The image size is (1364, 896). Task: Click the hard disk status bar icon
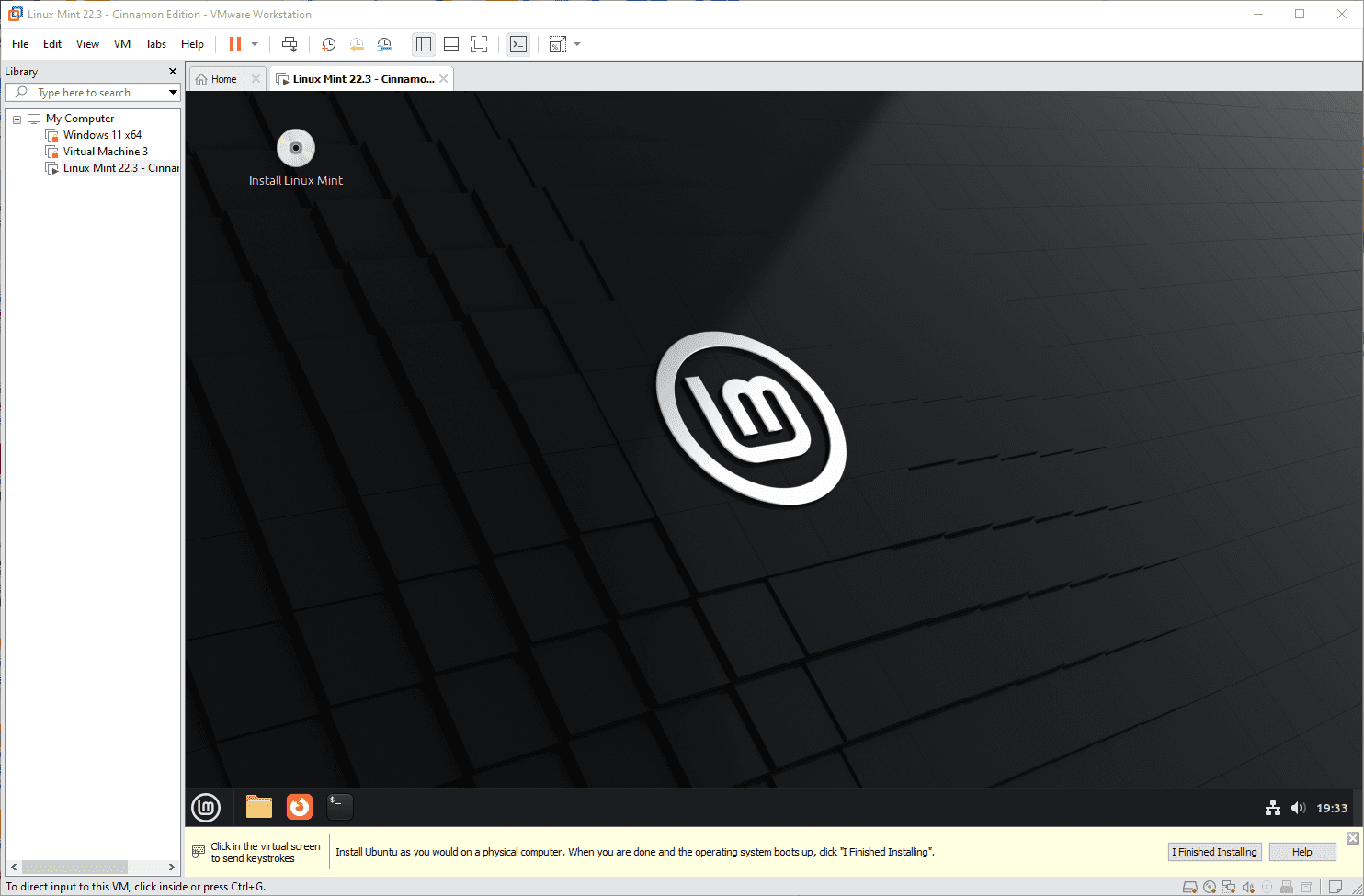[1190, 887]
